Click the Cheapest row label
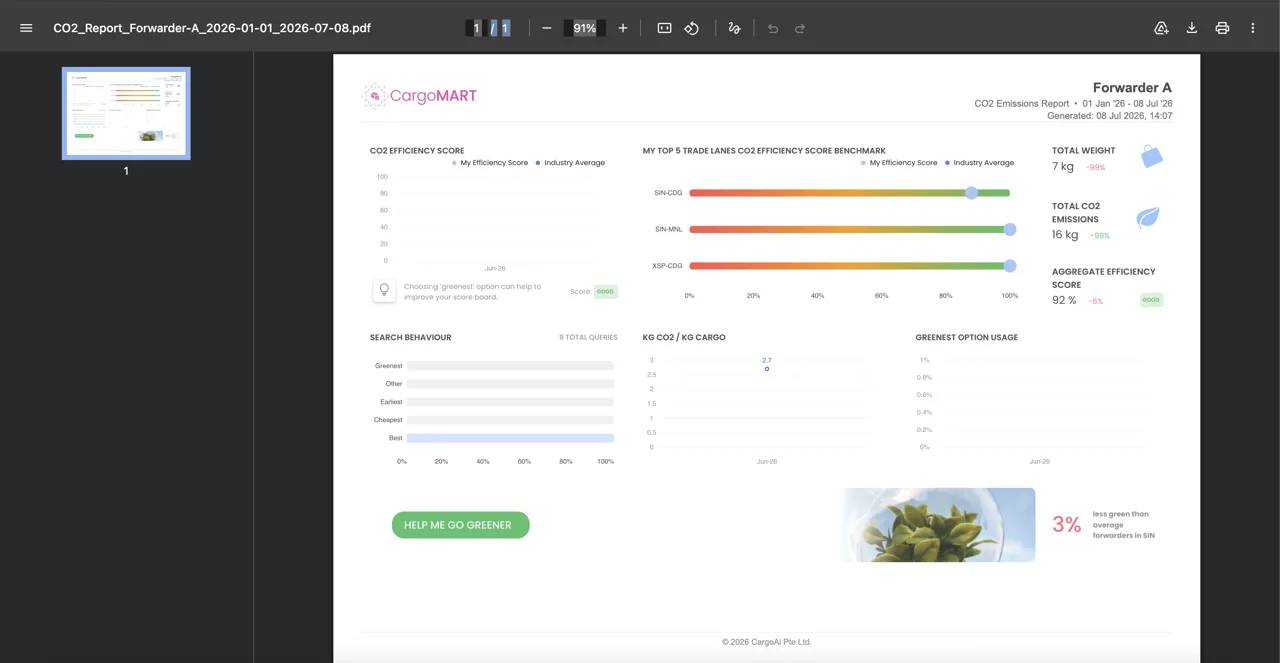This screenshot has width=1280, height=663. pos(388,420)
